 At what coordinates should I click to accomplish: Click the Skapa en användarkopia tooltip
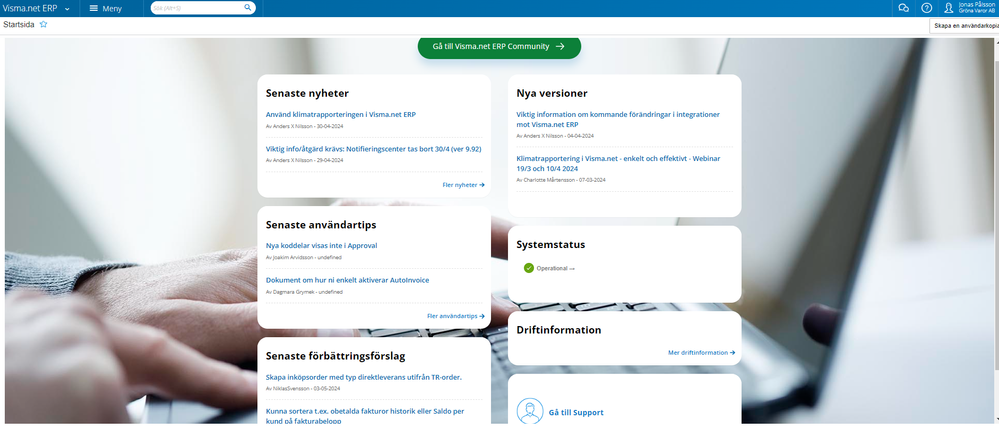(x=964, y=25)
